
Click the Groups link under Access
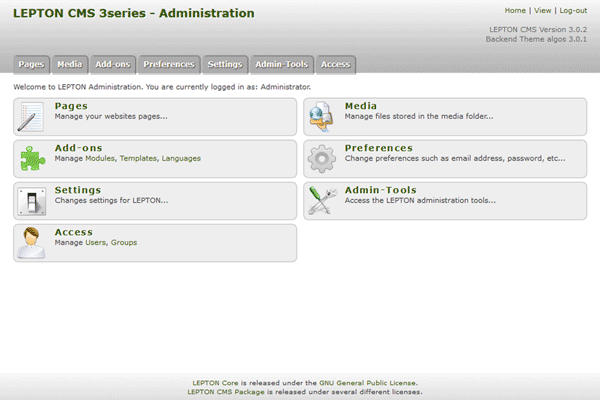pos(125,242)
